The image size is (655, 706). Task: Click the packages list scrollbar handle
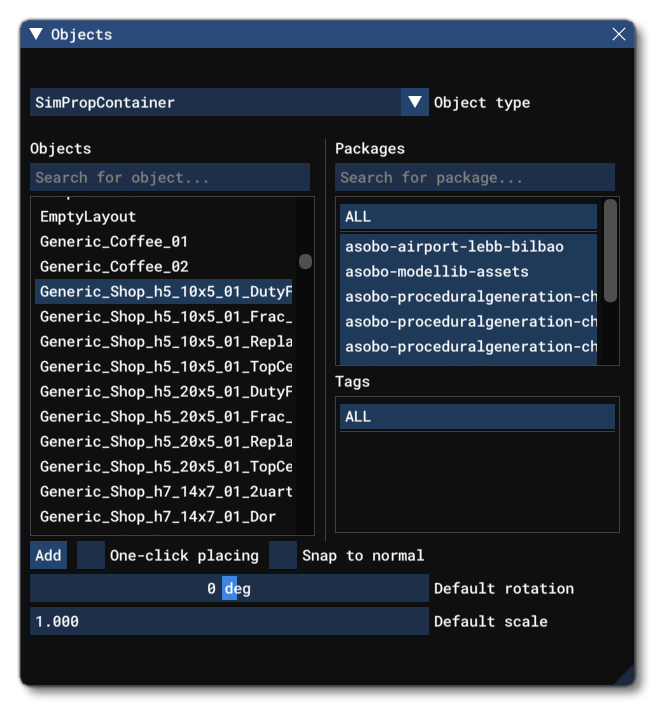(x=610, y=250)
